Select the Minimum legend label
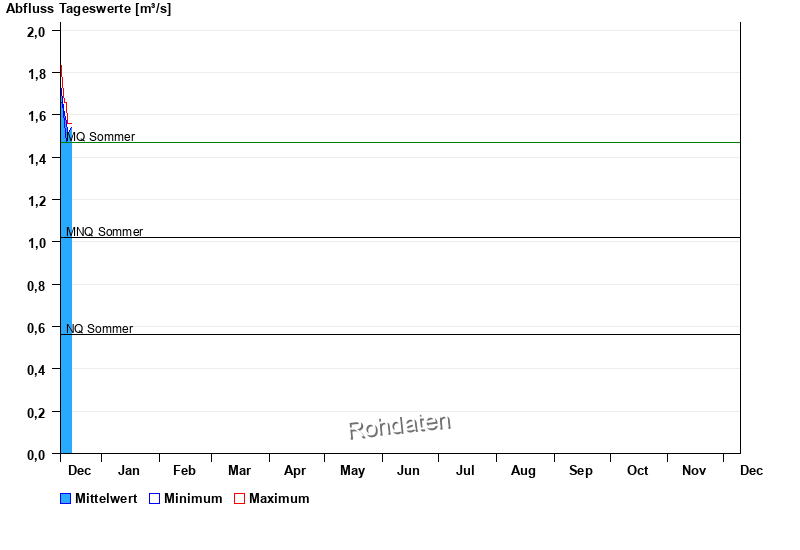The image size is (800, 550). click(x=193, y=499)
